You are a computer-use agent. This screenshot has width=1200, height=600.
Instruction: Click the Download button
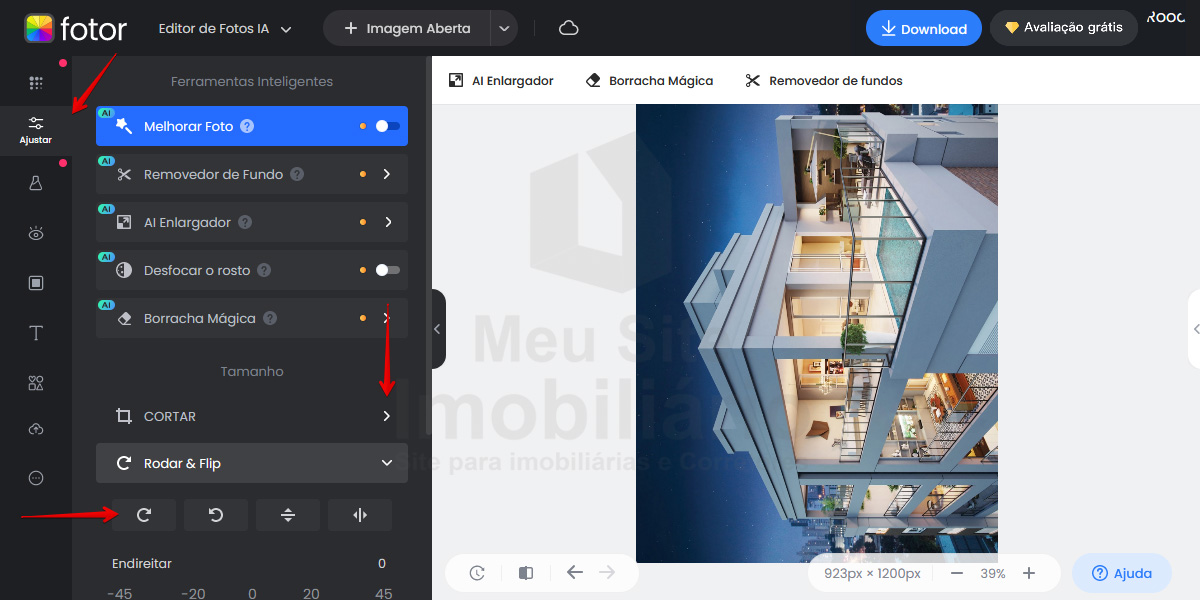pos(923,29)
